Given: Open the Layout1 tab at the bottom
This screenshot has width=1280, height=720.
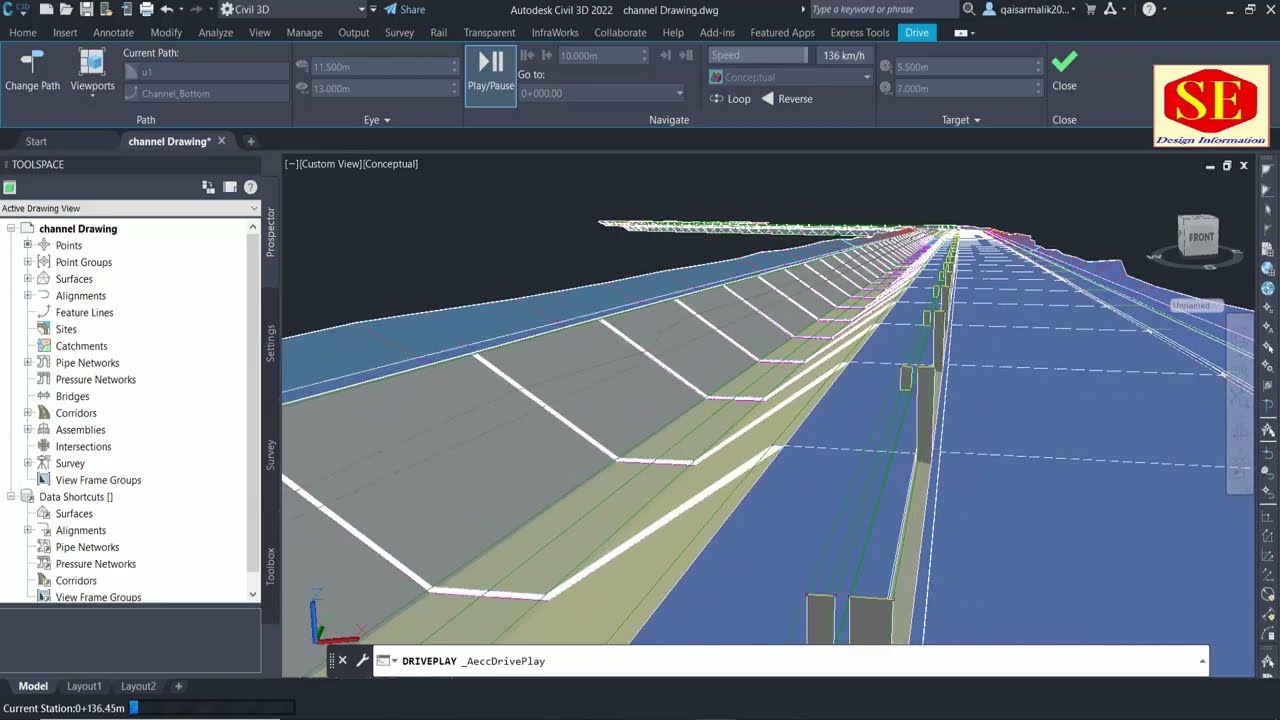Looking at the screenshot, I should click(x=84, y=686).
